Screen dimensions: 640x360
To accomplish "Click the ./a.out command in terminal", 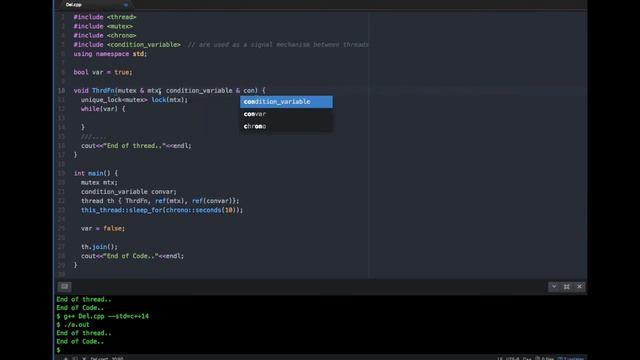I will 73,325.
